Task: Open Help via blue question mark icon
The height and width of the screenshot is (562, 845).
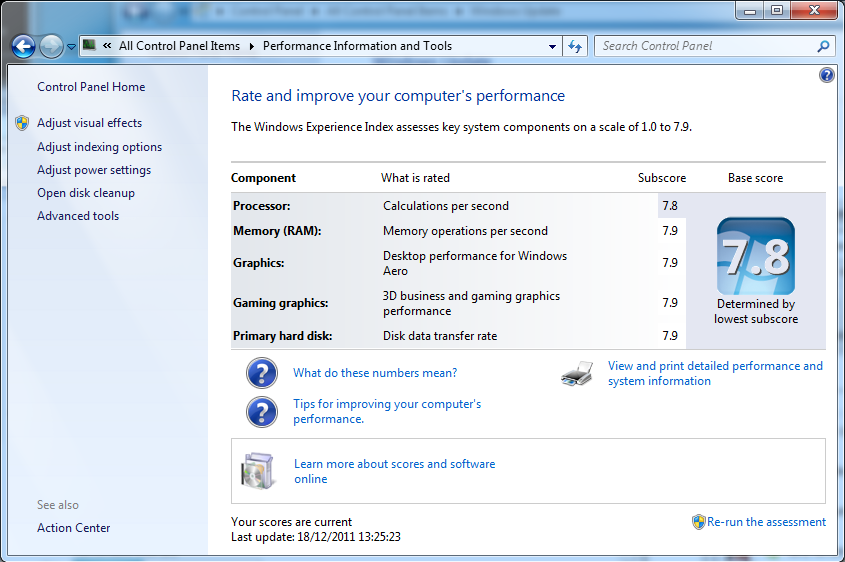Action: point(826,75)
